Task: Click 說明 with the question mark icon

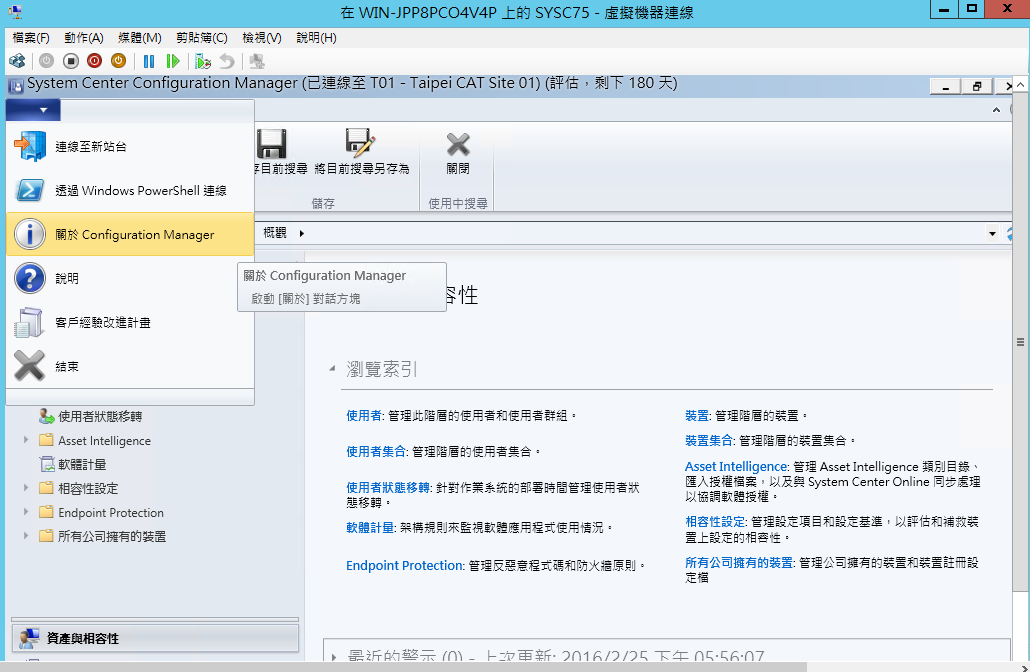Action: tap(130, 279)
